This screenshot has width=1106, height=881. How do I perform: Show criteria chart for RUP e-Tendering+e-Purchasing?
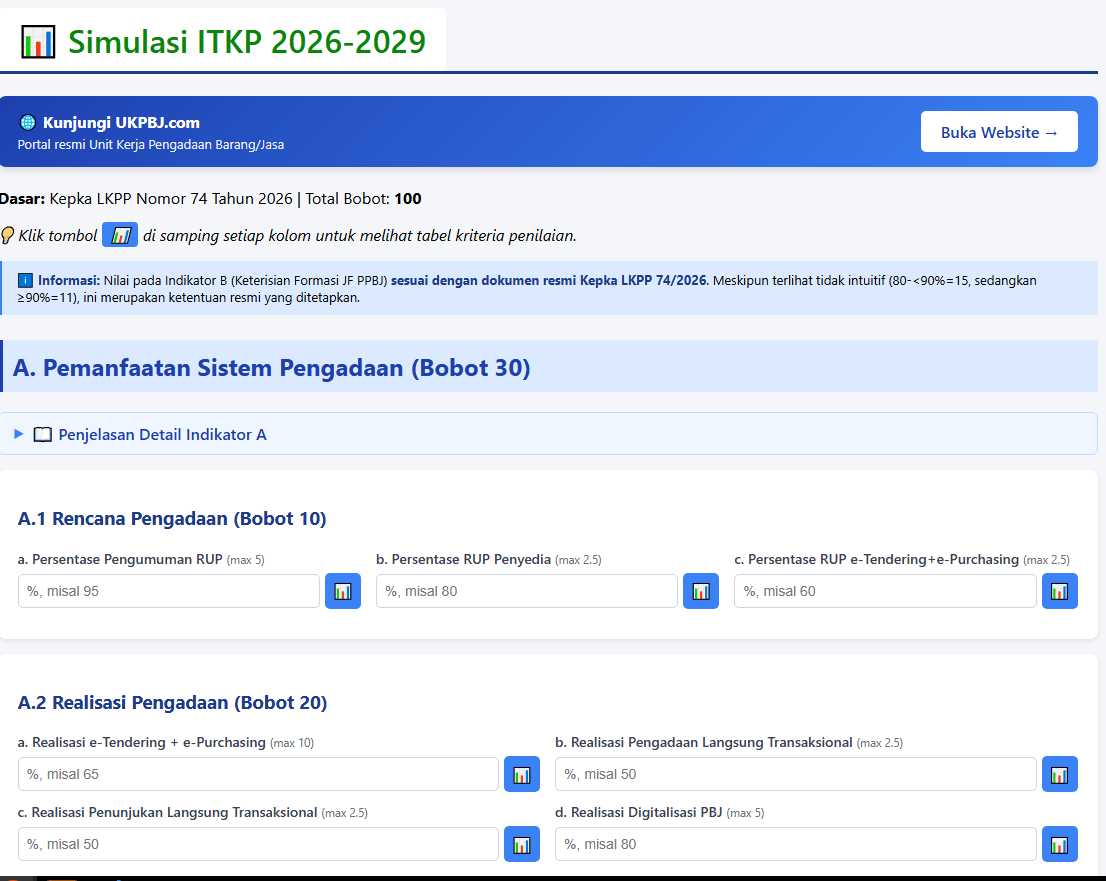(x=1059, y=591)
